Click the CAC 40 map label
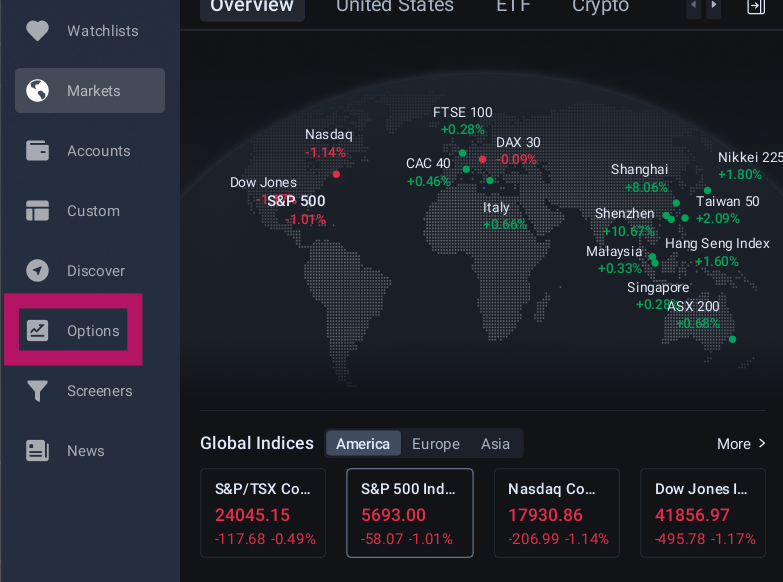Image resolution: width=783 pixels, height=582 pixels. pyautogui.click(x=428, y=163)
